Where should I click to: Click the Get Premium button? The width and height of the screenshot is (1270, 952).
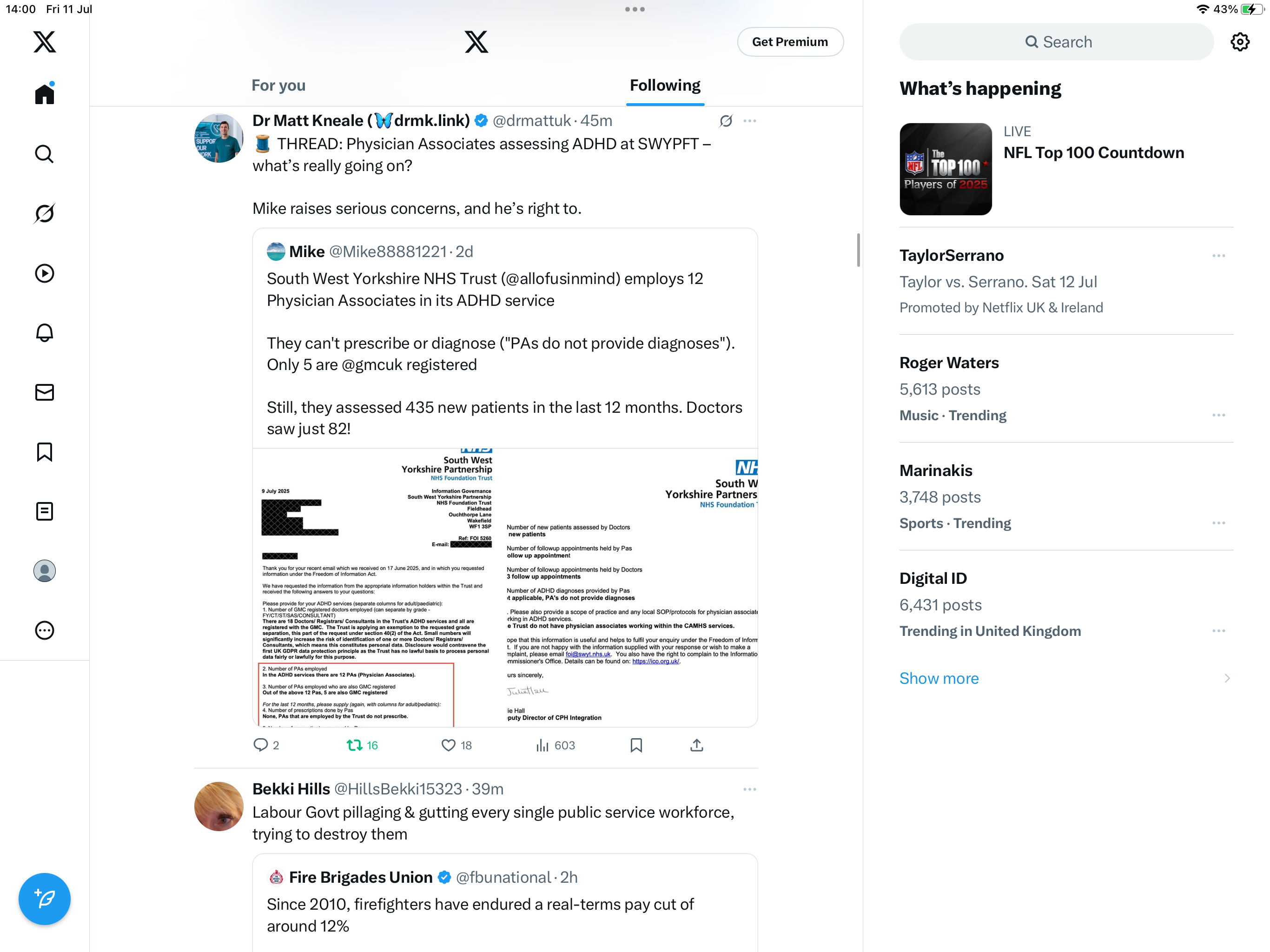(790, 42)
